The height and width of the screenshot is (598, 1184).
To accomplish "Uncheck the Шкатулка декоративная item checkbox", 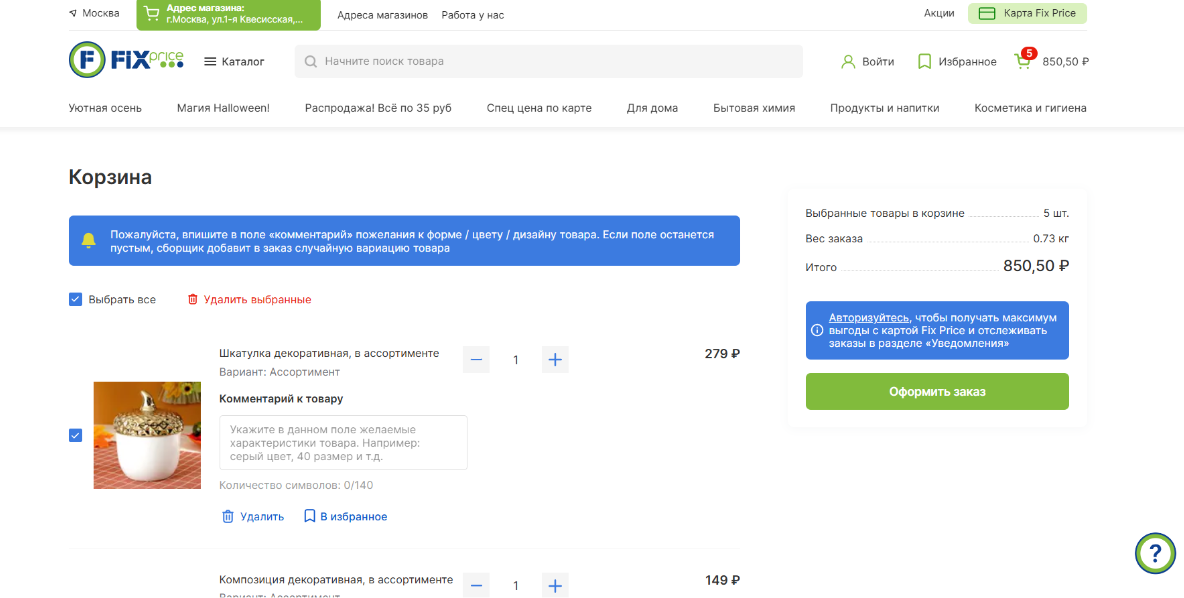I will coord(75,435).
